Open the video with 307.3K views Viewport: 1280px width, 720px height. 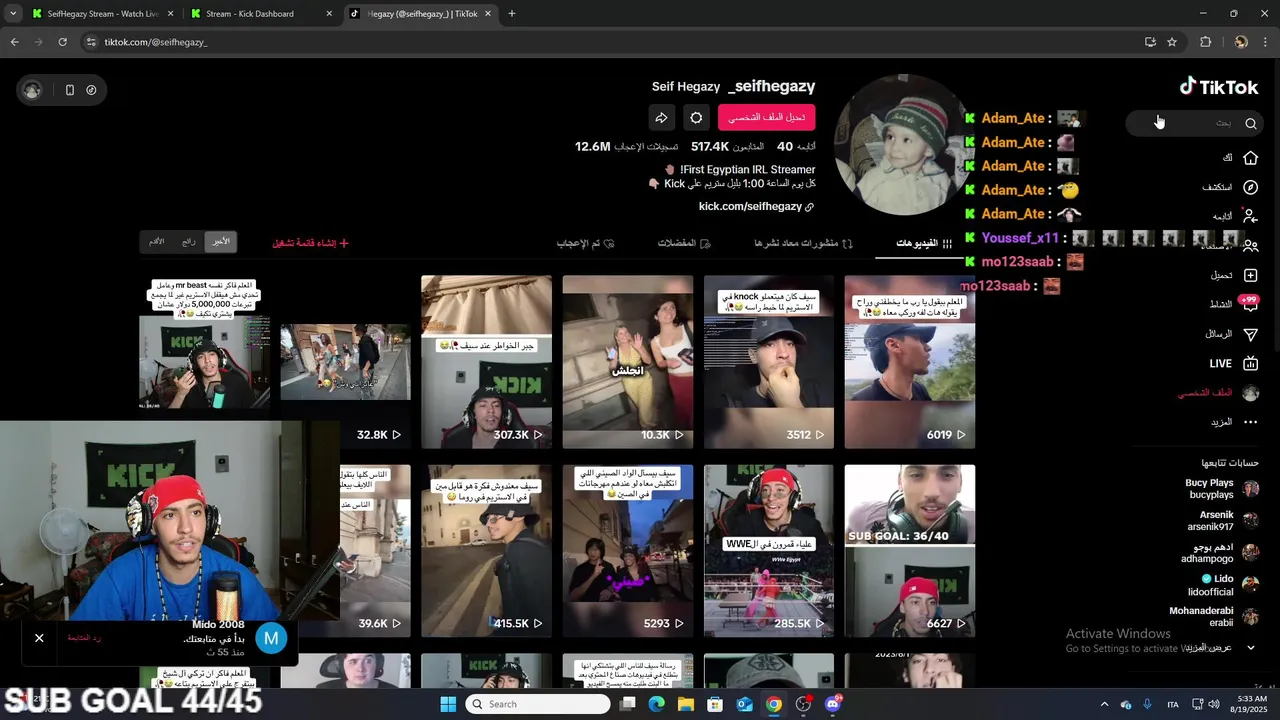[x=486, y=362]
